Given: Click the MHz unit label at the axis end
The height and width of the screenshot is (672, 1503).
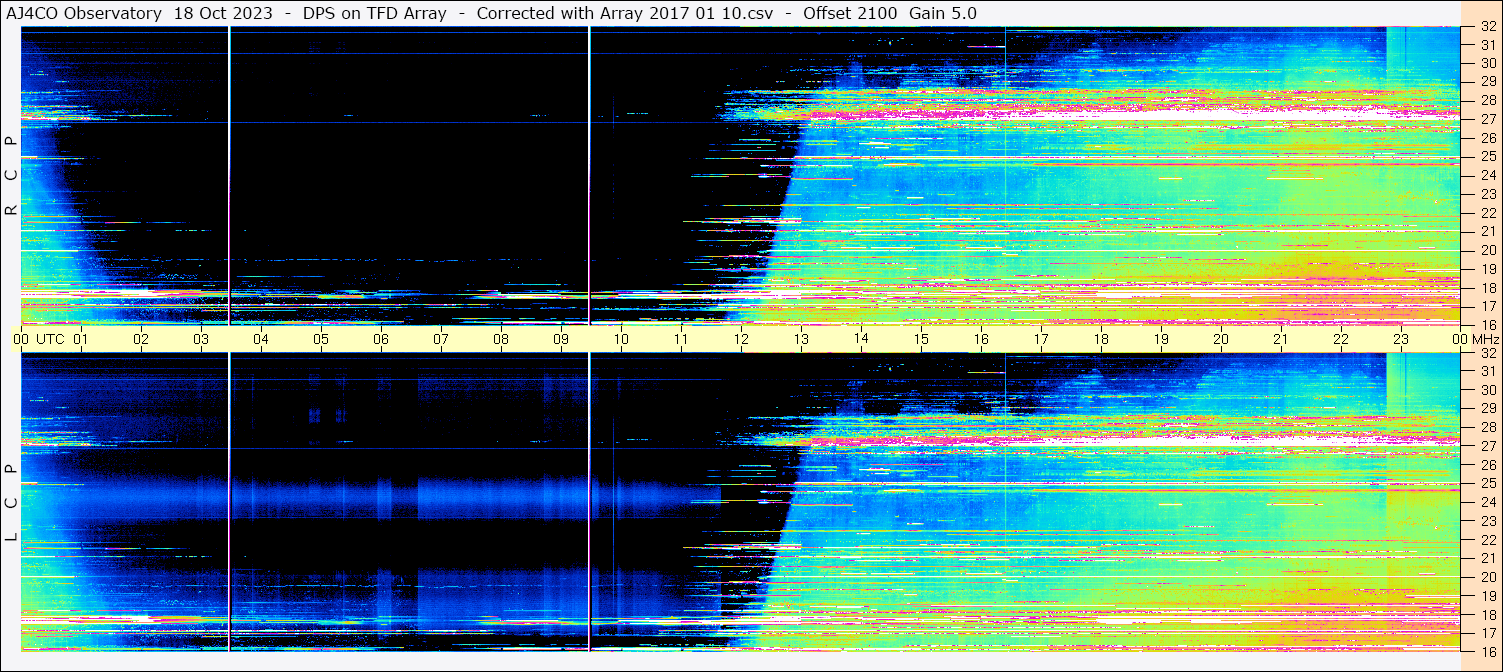Looking at the screenshot, I should (x=1484, y=339).
